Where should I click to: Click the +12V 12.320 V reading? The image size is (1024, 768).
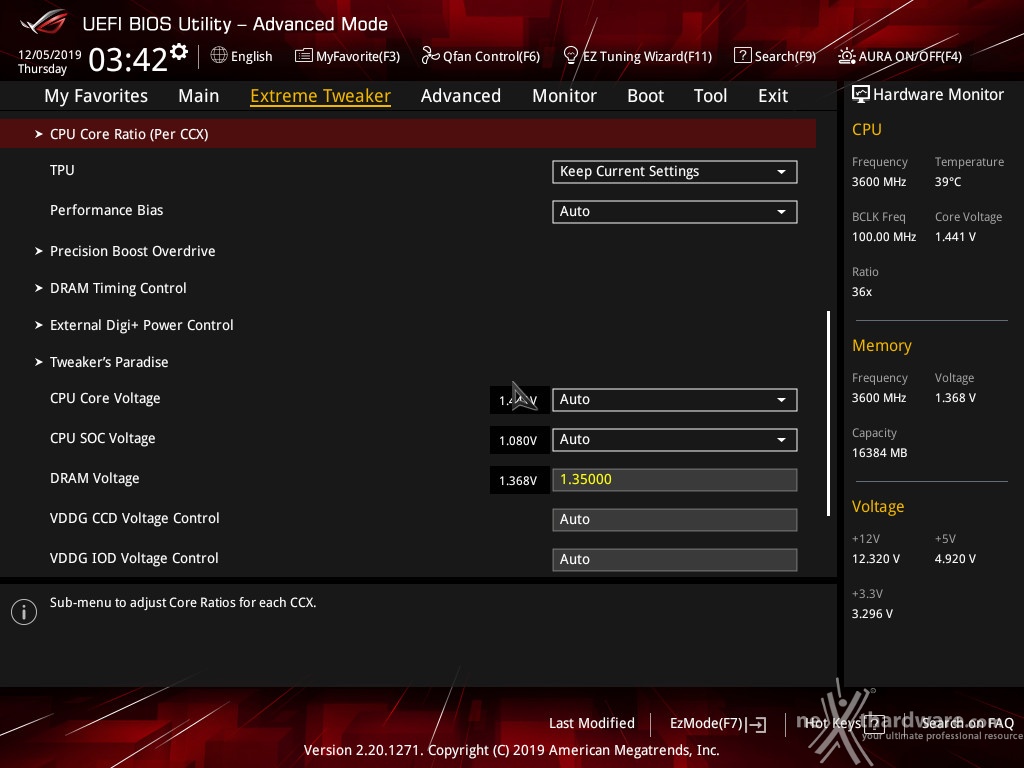point(876,558)
